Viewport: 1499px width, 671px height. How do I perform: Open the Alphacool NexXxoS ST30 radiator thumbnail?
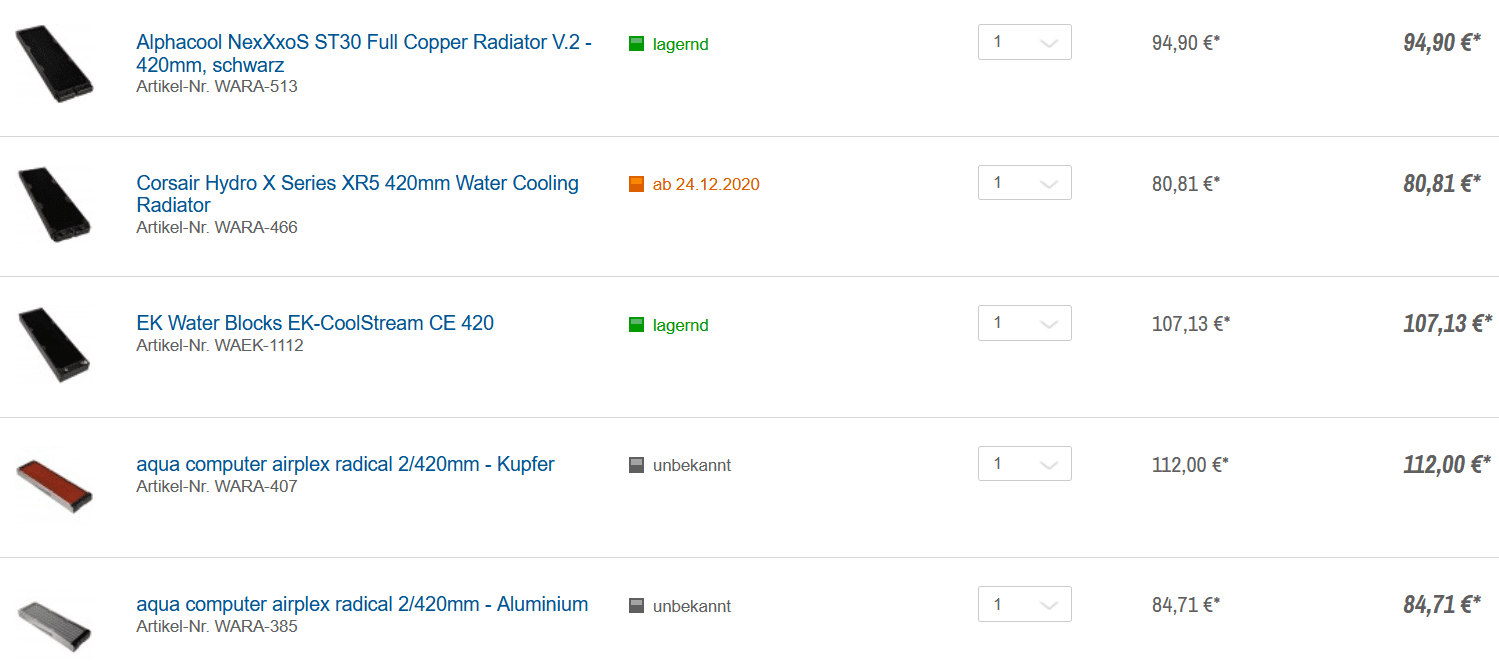pos(54,63)
